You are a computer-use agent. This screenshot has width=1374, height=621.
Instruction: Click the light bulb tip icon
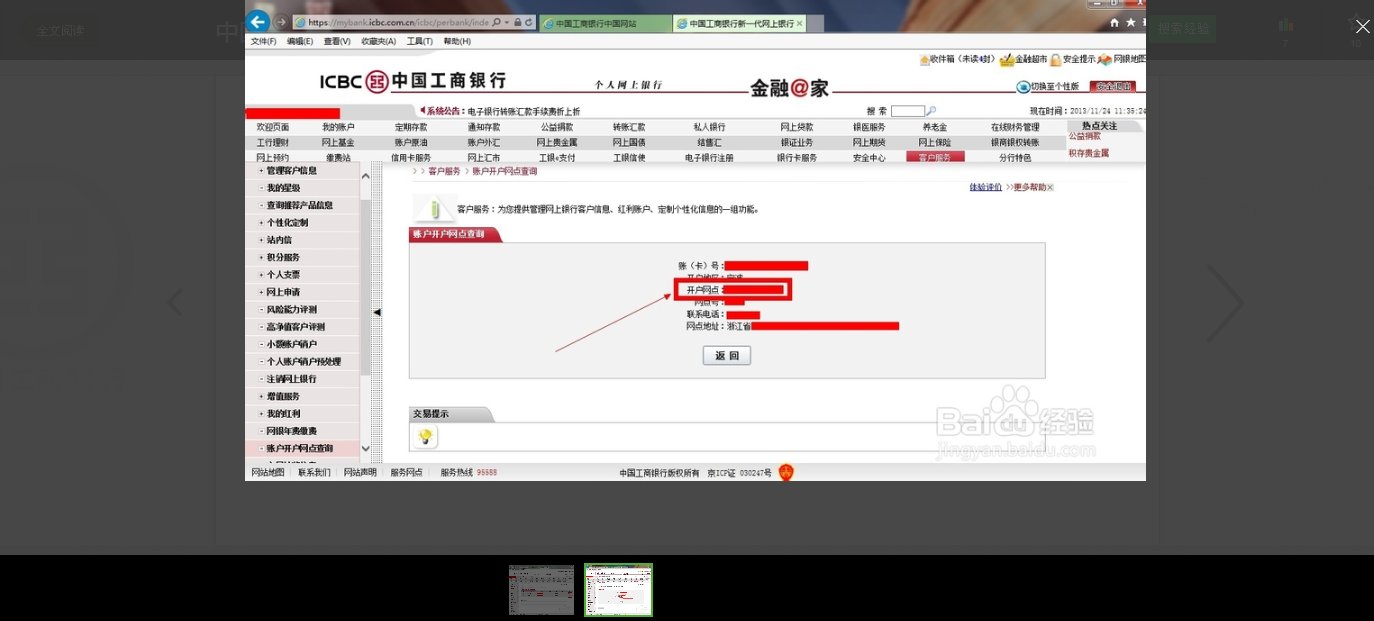[425, 437]
